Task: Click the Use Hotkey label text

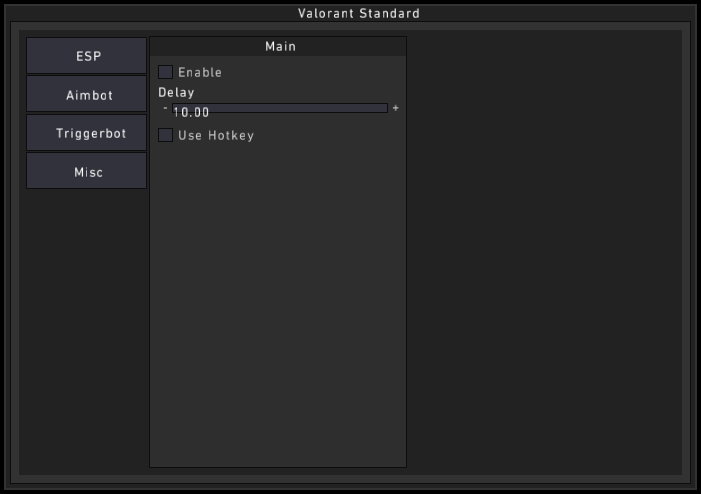Action: 216,135
